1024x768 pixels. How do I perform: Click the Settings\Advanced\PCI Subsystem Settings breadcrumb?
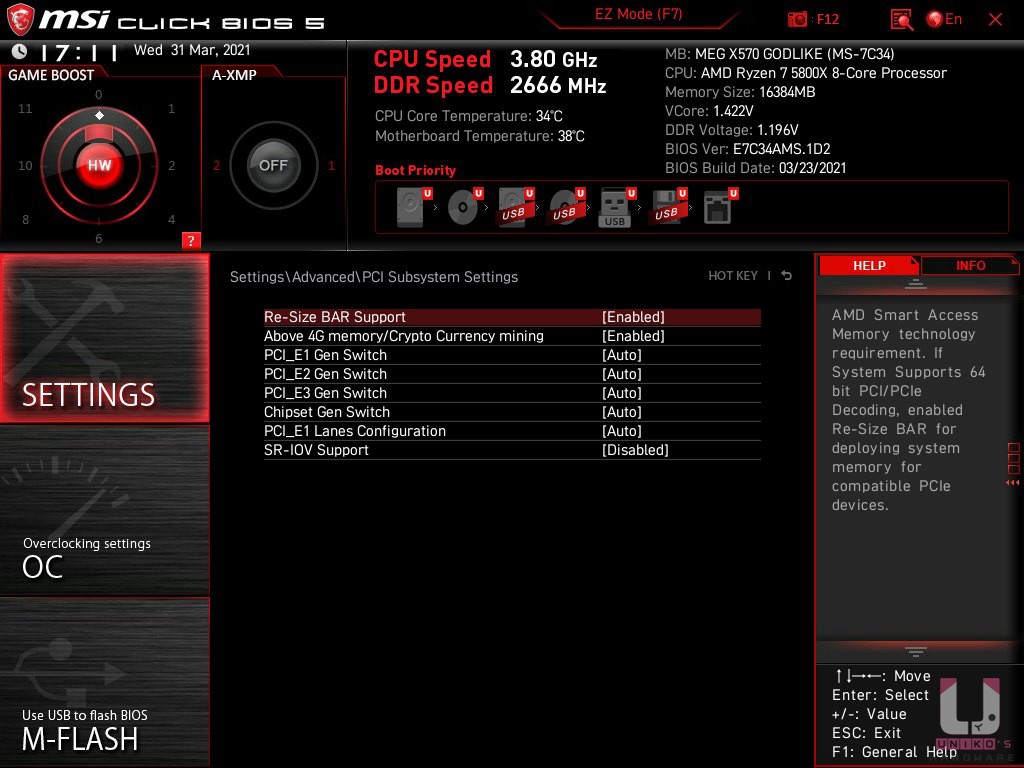(x=374, y=277)
